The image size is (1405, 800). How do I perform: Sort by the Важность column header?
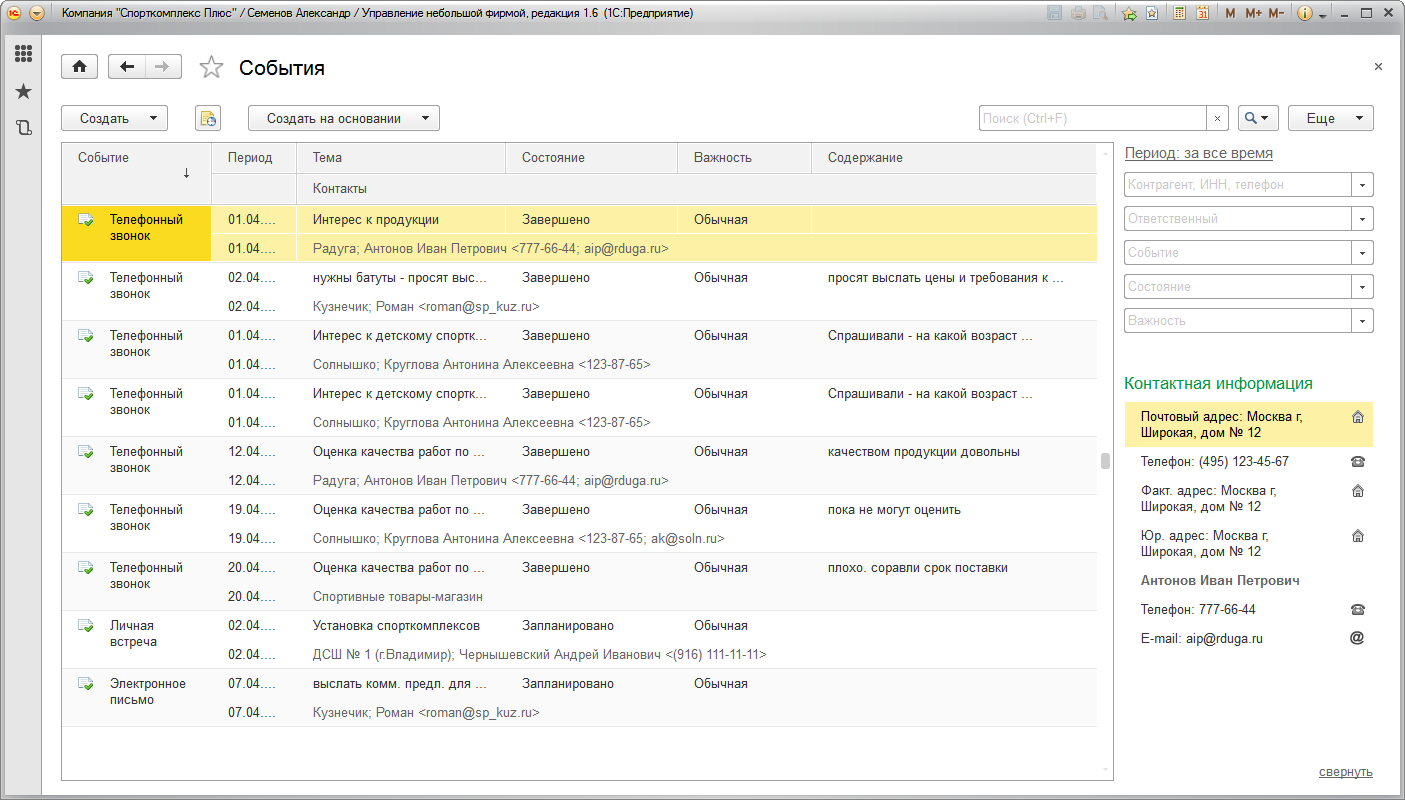tap(722, 158)
